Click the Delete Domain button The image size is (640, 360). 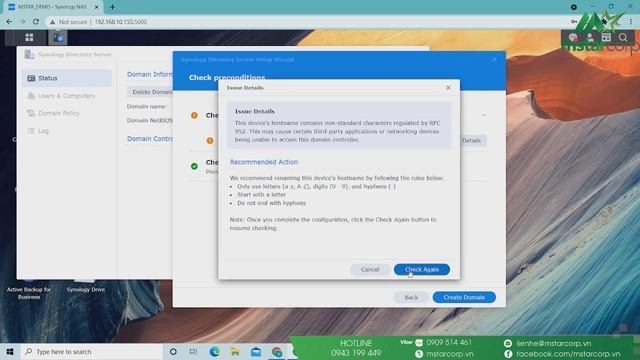click(150, 92)
